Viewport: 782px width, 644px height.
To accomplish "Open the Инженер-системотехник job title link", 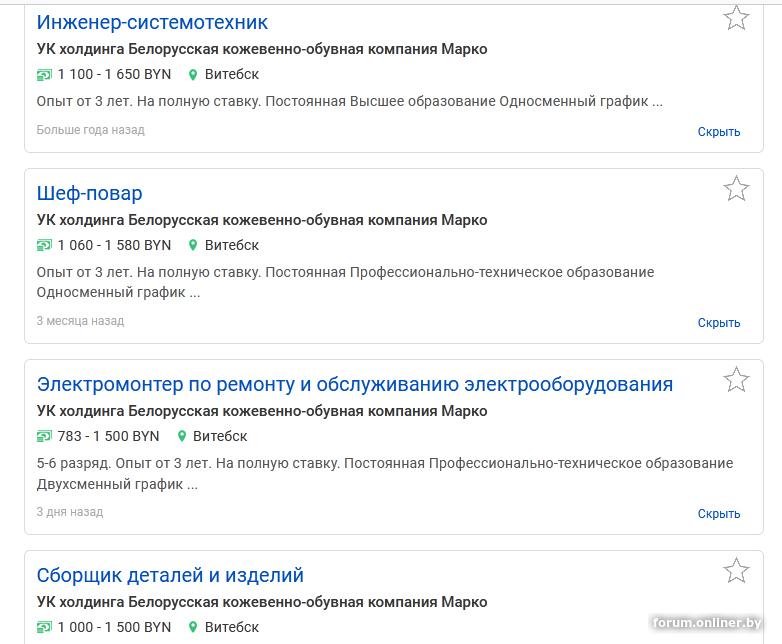I will 152,22.
